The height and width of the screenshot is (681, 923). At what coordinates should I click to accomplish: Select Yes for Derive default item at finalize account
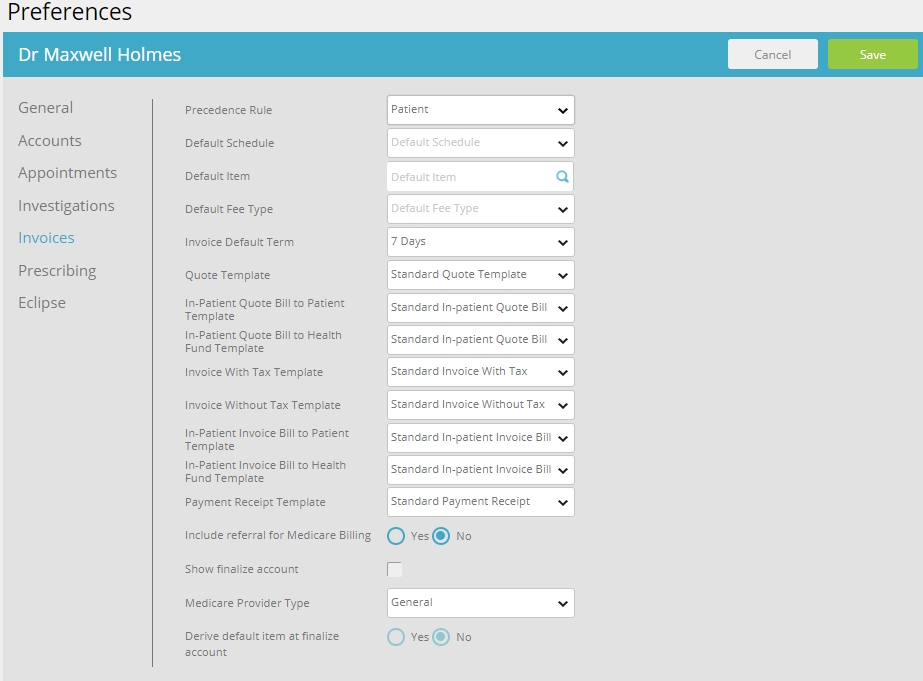(x=396, y=637)
